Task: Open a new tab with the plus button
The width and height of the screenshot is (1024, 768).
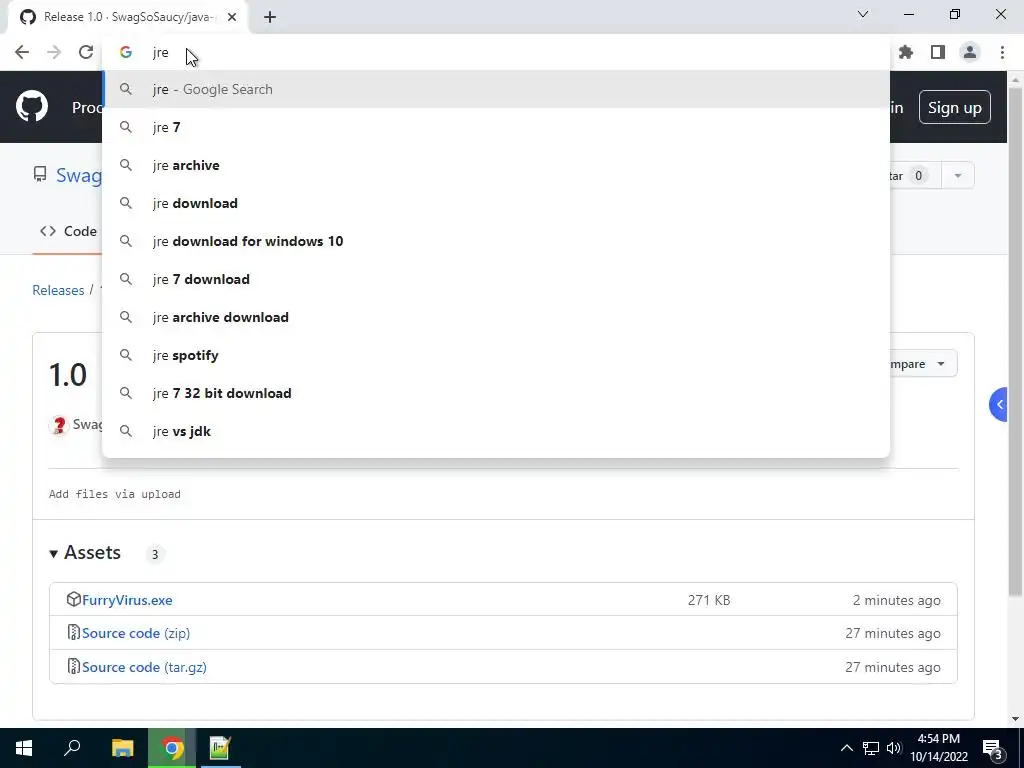Action: click(270, 17)
